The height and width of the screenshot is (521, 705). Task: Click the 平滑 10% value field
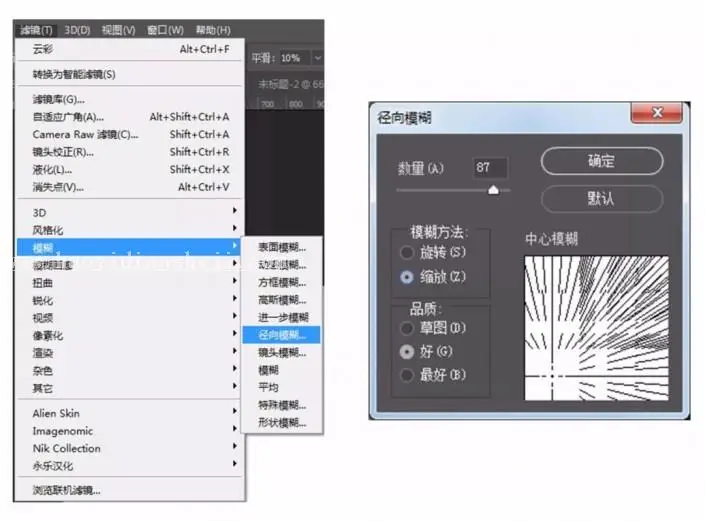(x=293, y=58)
